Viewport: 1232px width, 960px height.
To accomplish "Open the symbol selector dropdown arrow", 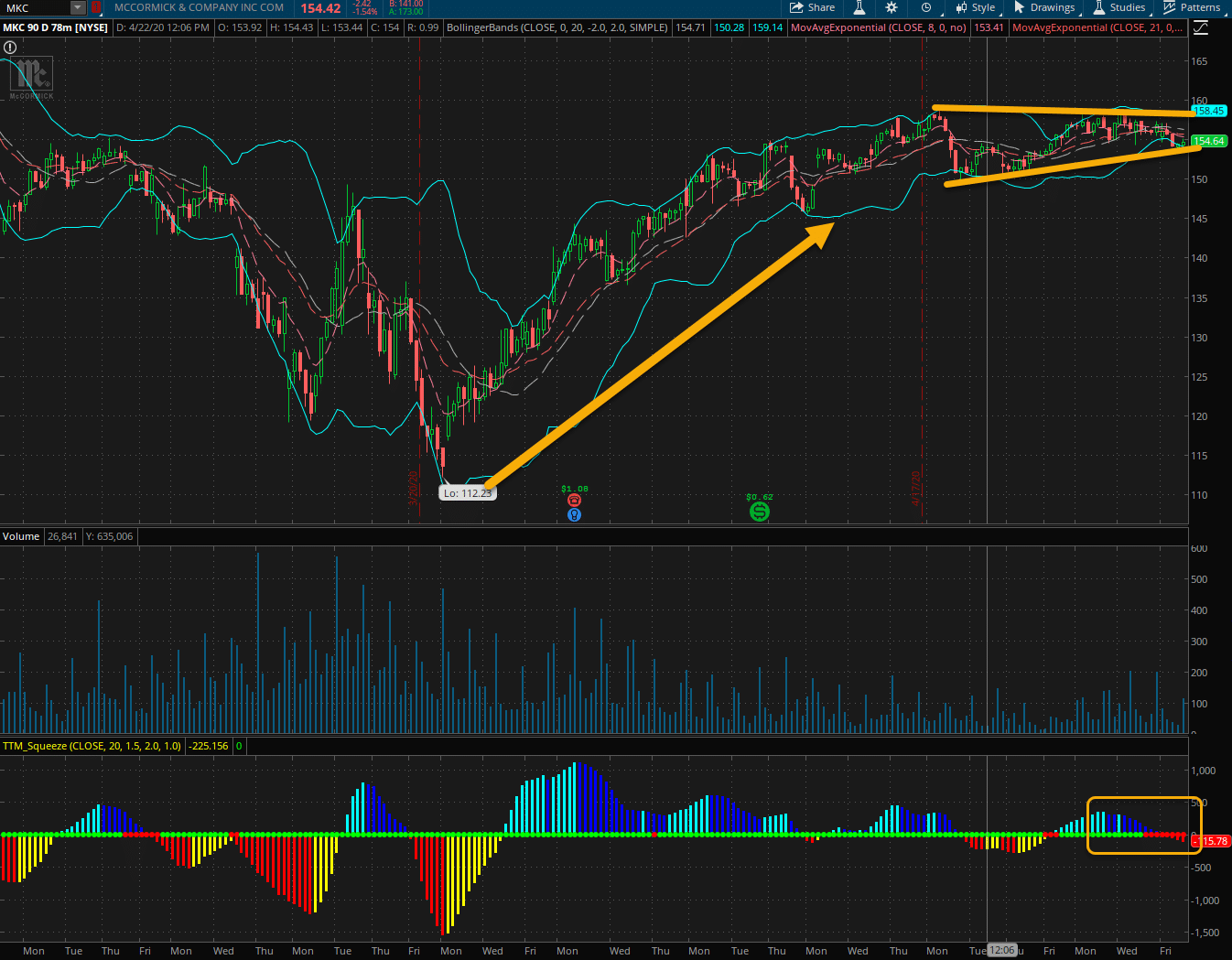I will pos(78,7).
